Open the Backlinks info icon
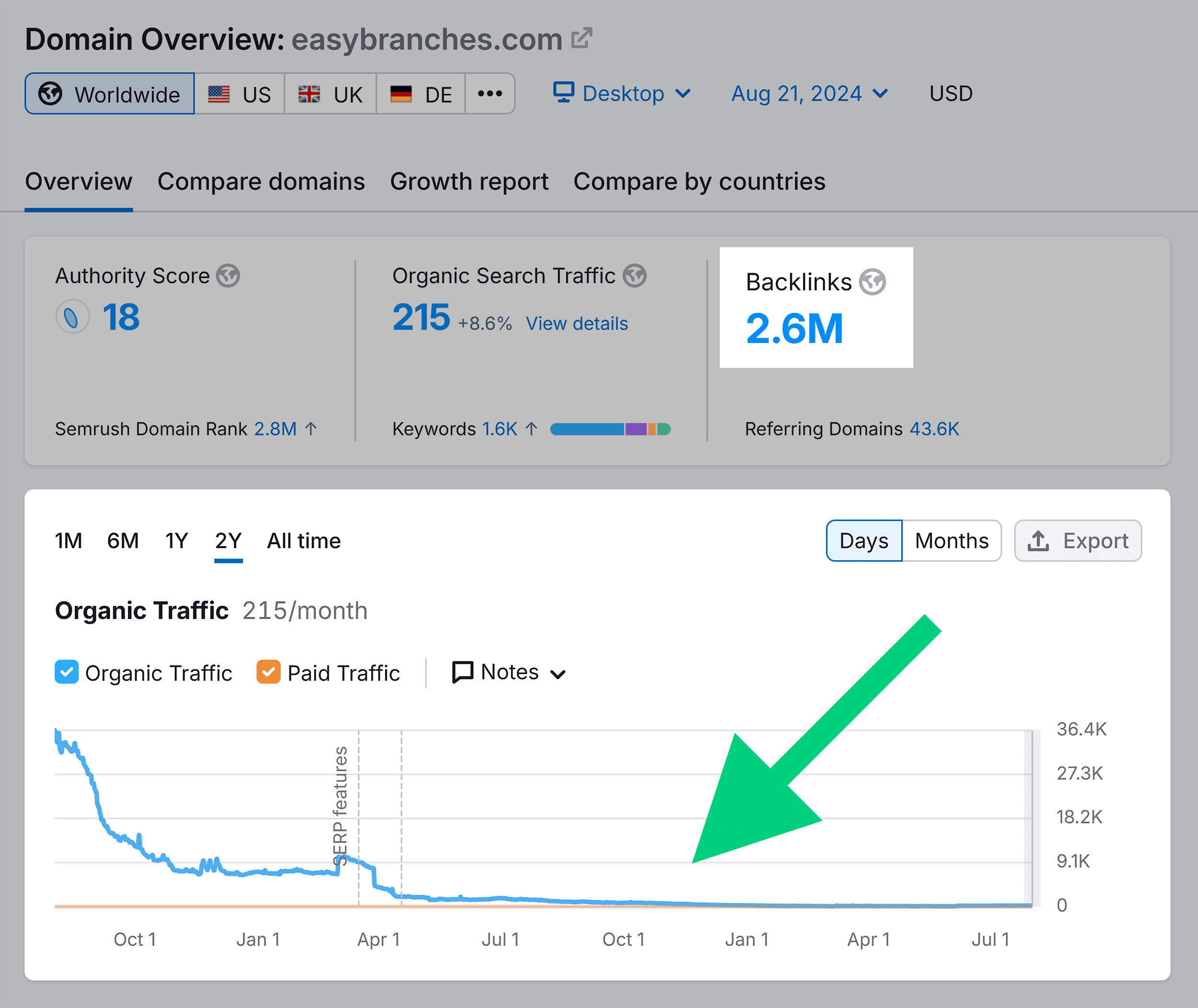Viewport: 1198px width, 1008px height. coord(871,281)
